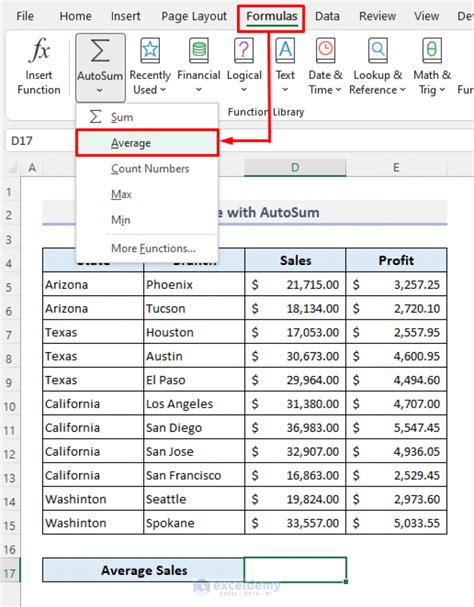
Task: Open Recently Used functions star icon
Action: click(150, 51)
